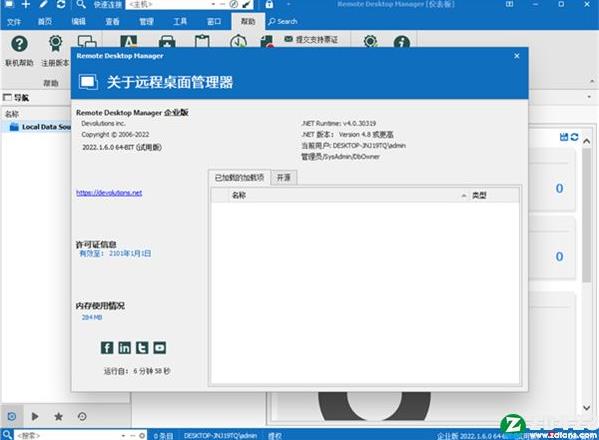Image resolution: width=599 pixels, height=440 pixels.
Task: Click the ribbon Search box
Action: tap(283, 21)
